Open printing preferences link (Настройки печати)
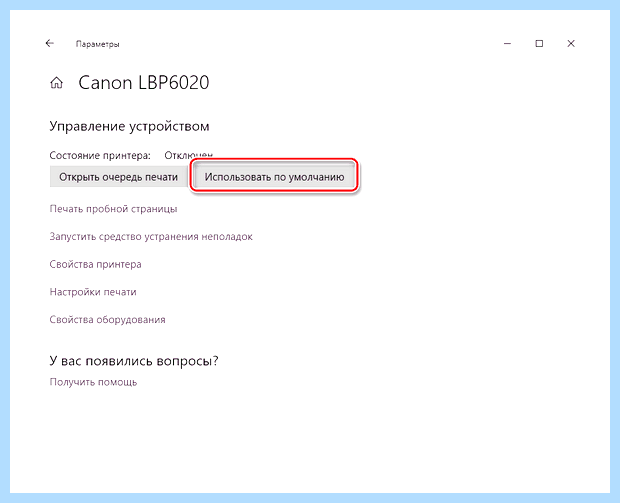Image resolution: width=620 pixels, height=503 pixels. [x=93, y=292]
